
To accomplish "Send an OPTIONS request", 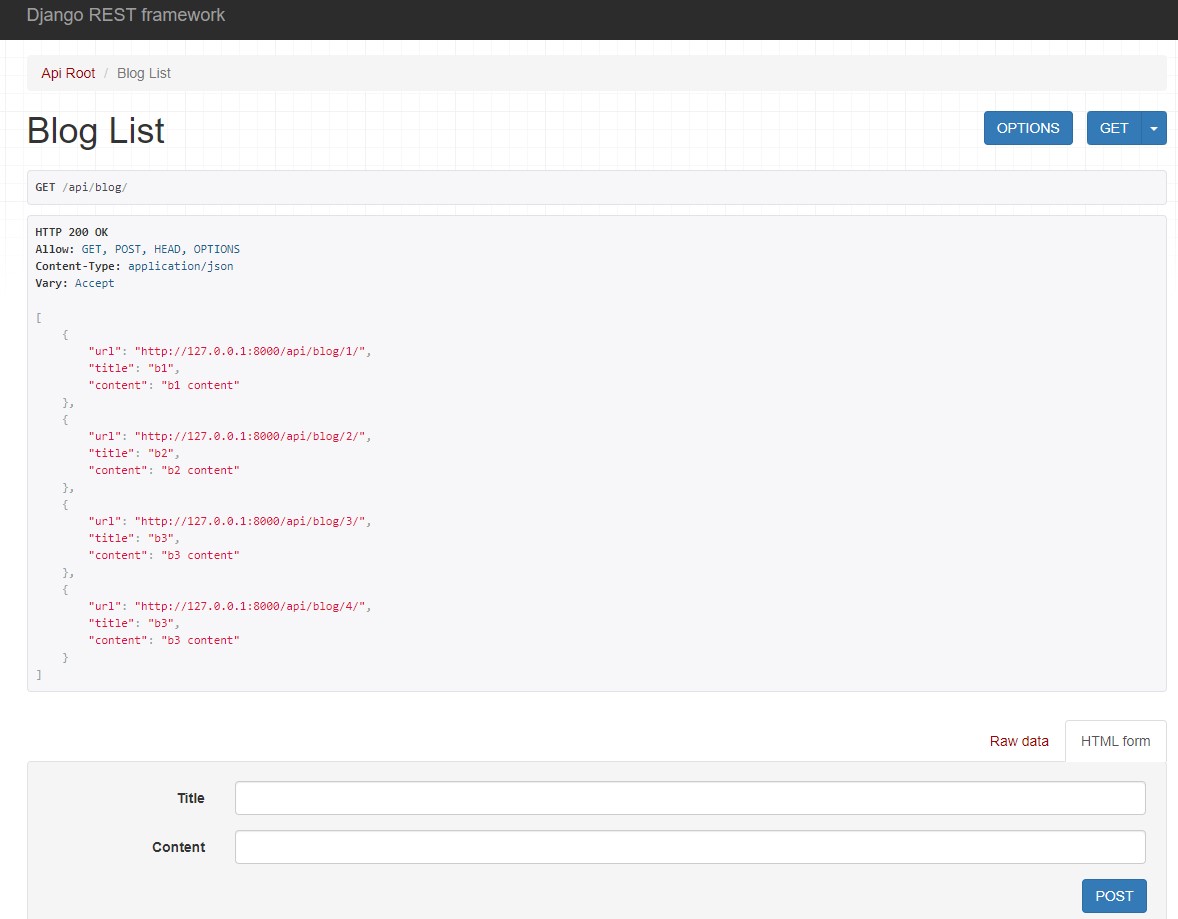I will pos(1028,128).
